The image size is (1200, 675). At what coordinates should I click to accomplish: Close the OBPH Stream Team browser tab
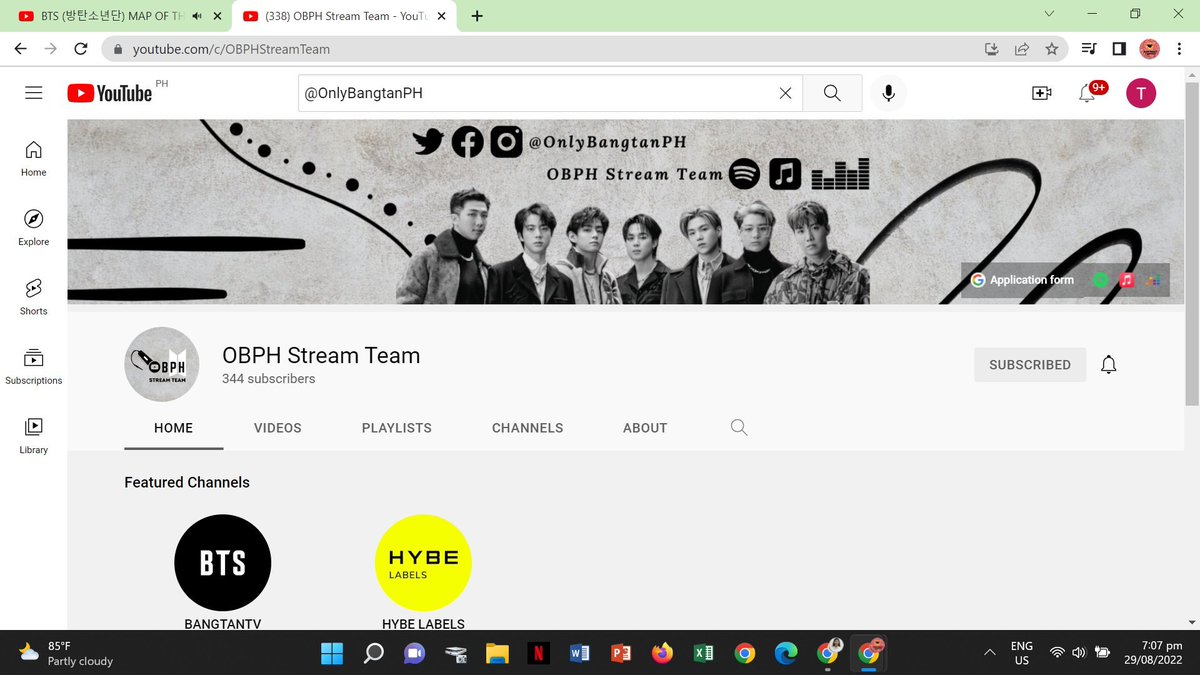pos(441,16)
